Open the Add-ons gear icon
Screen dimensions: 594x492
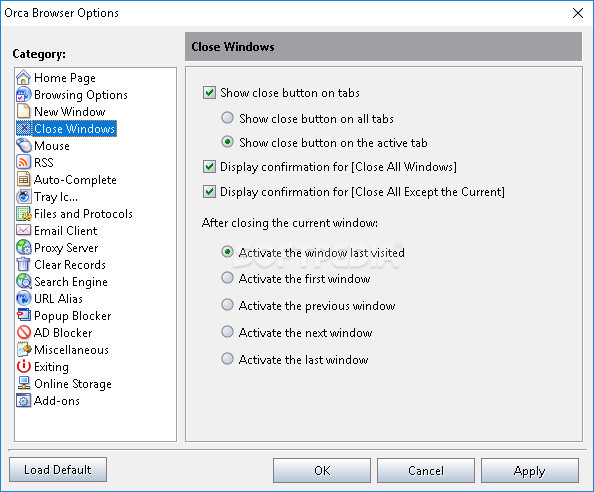[x=23, y=401]
